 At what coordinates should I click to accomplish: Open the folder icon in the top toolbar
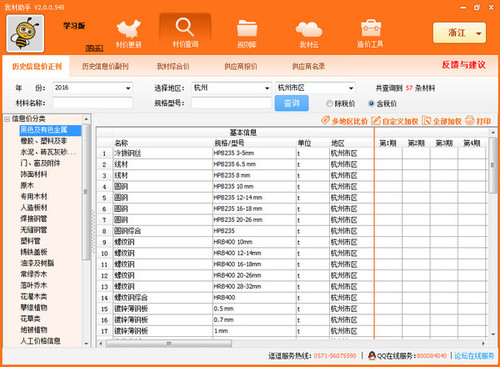coord(247,28)
